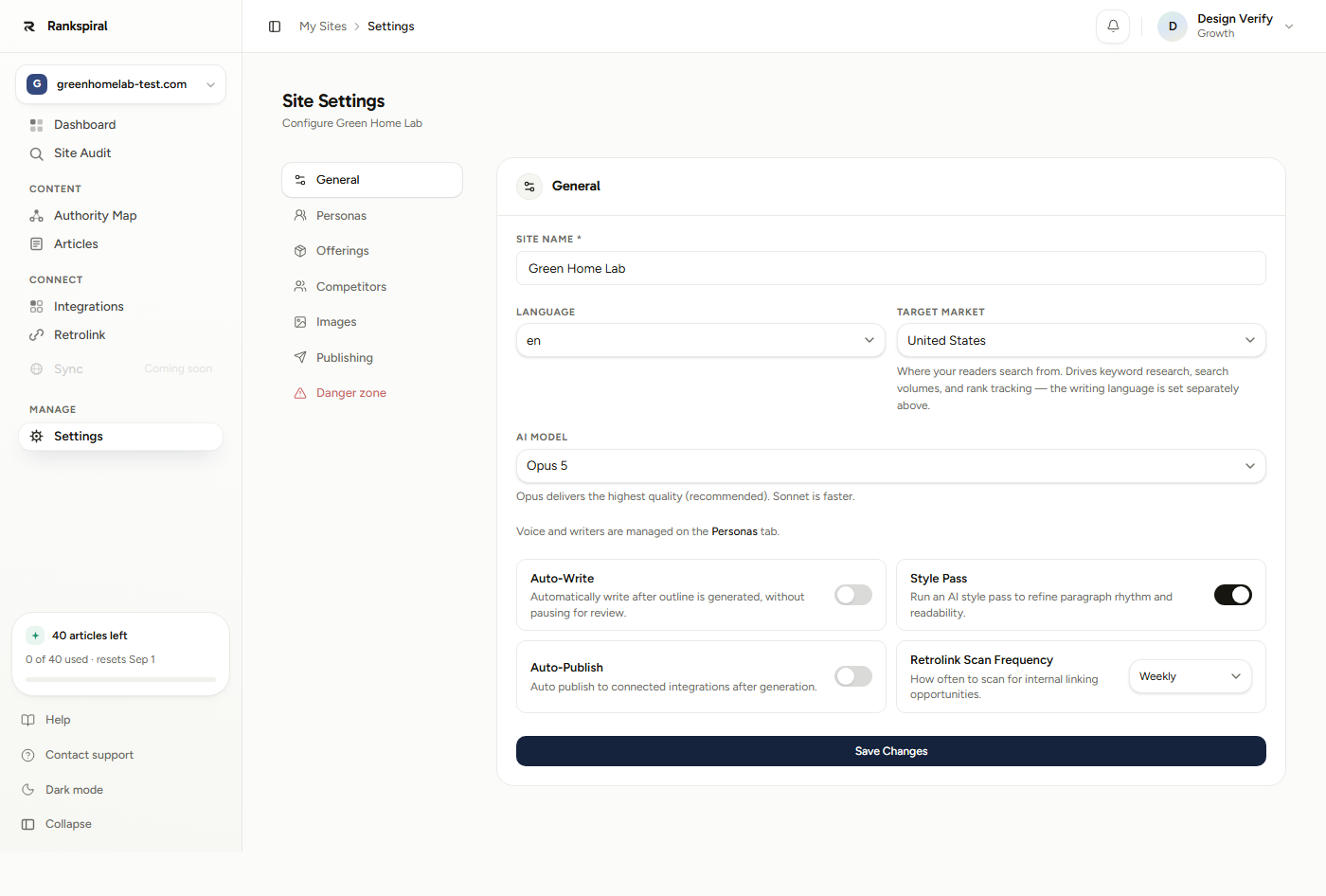The height and width of the screenshot is (896, 1326).
Task: Click the Site Audit magnifier icon
Action: point(36,153)
